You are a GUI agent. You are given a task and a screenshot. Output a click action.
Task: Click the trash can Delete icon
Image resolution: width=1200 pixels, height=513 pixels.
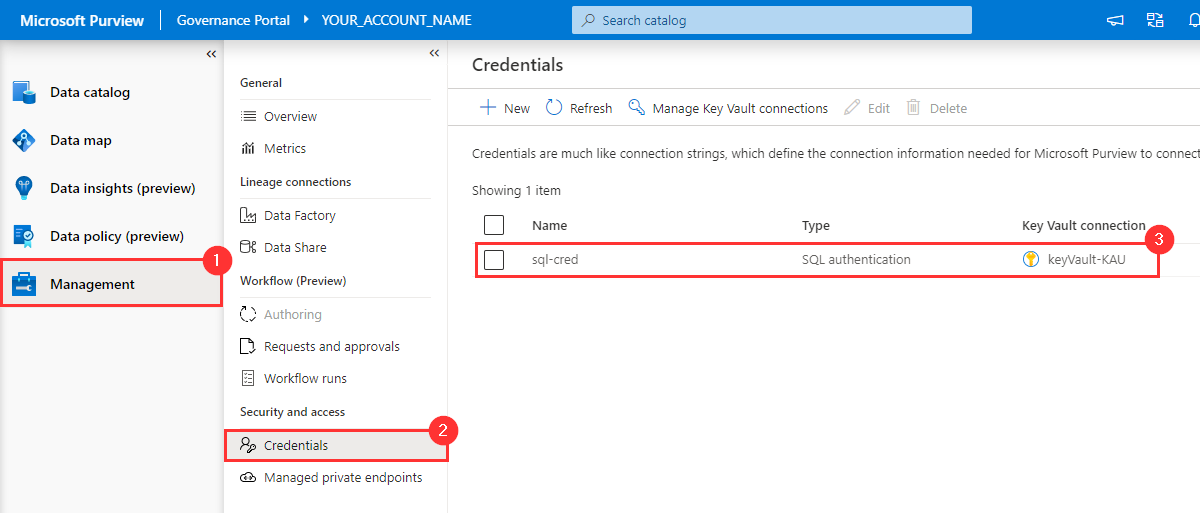[x=913, y=108]
